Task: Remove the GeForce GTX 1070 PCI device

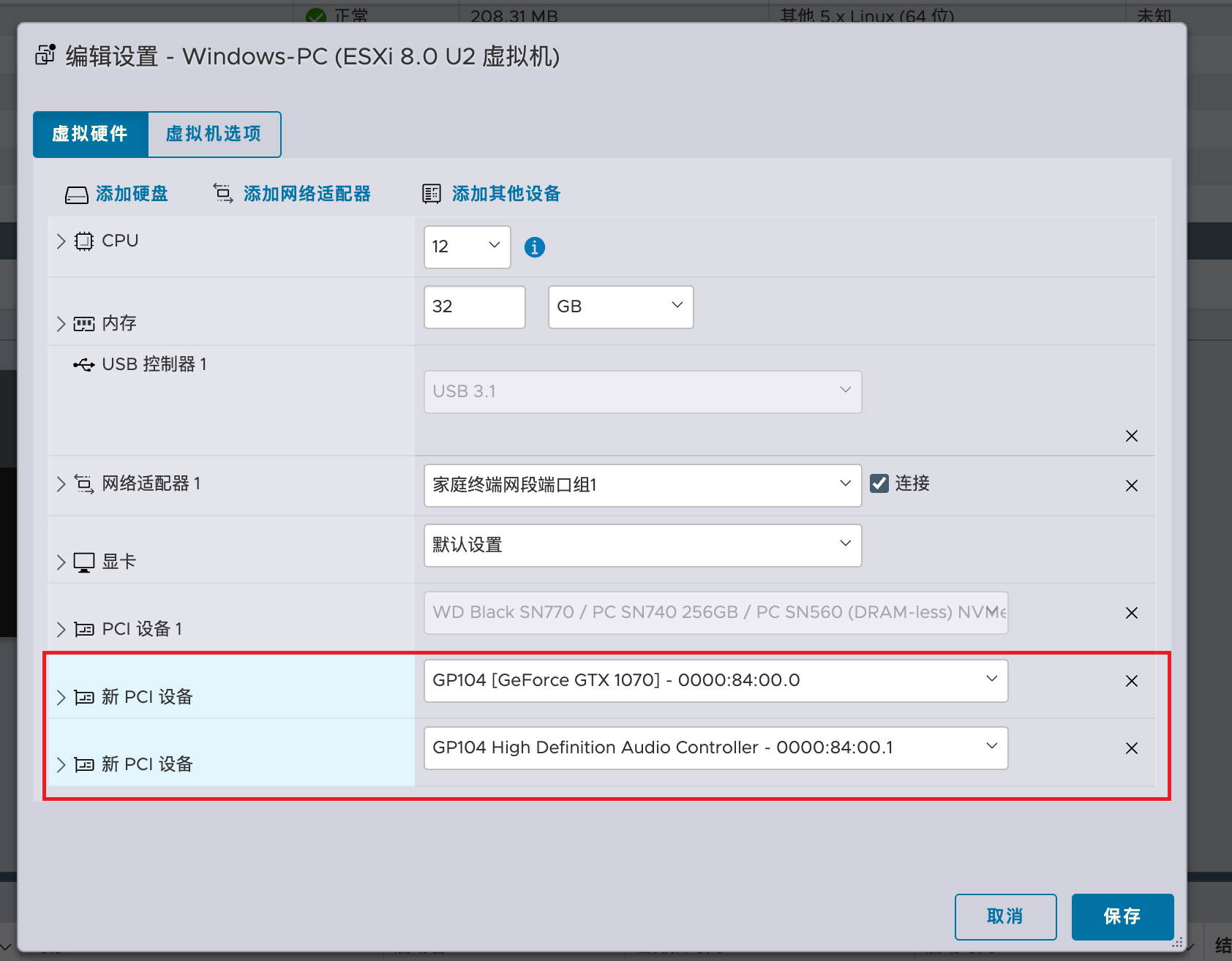Action: click(x=1131, y=681)
